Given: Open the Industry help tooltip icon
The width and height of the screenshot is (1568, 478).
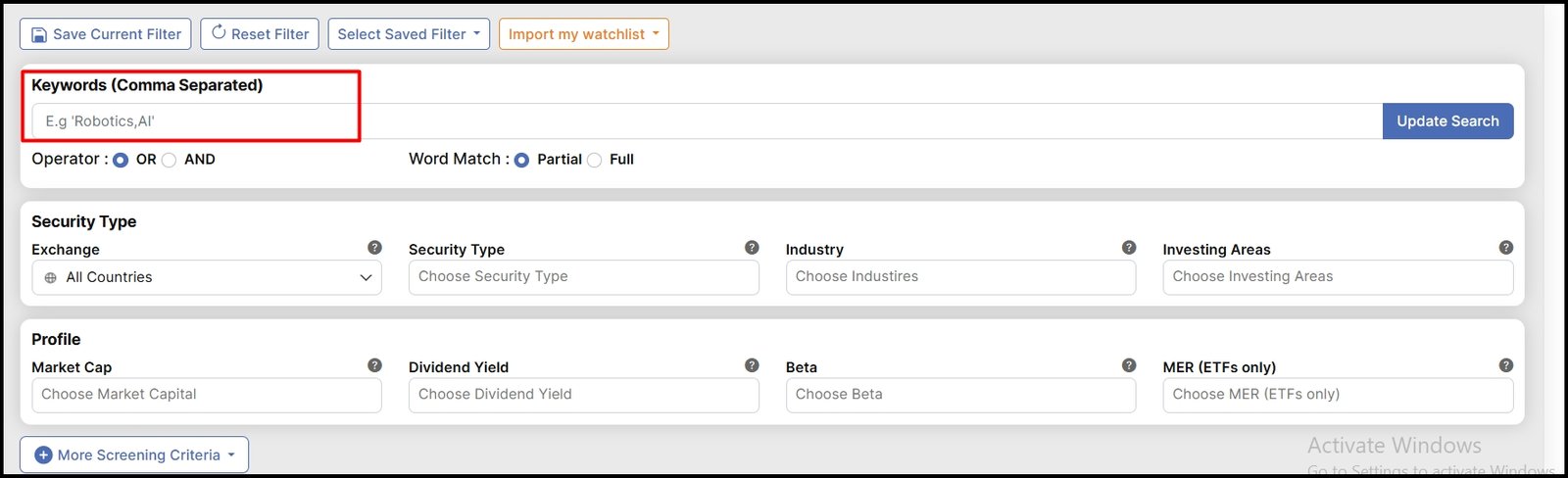Looking at the screenshot, I should coord(1129,248).
